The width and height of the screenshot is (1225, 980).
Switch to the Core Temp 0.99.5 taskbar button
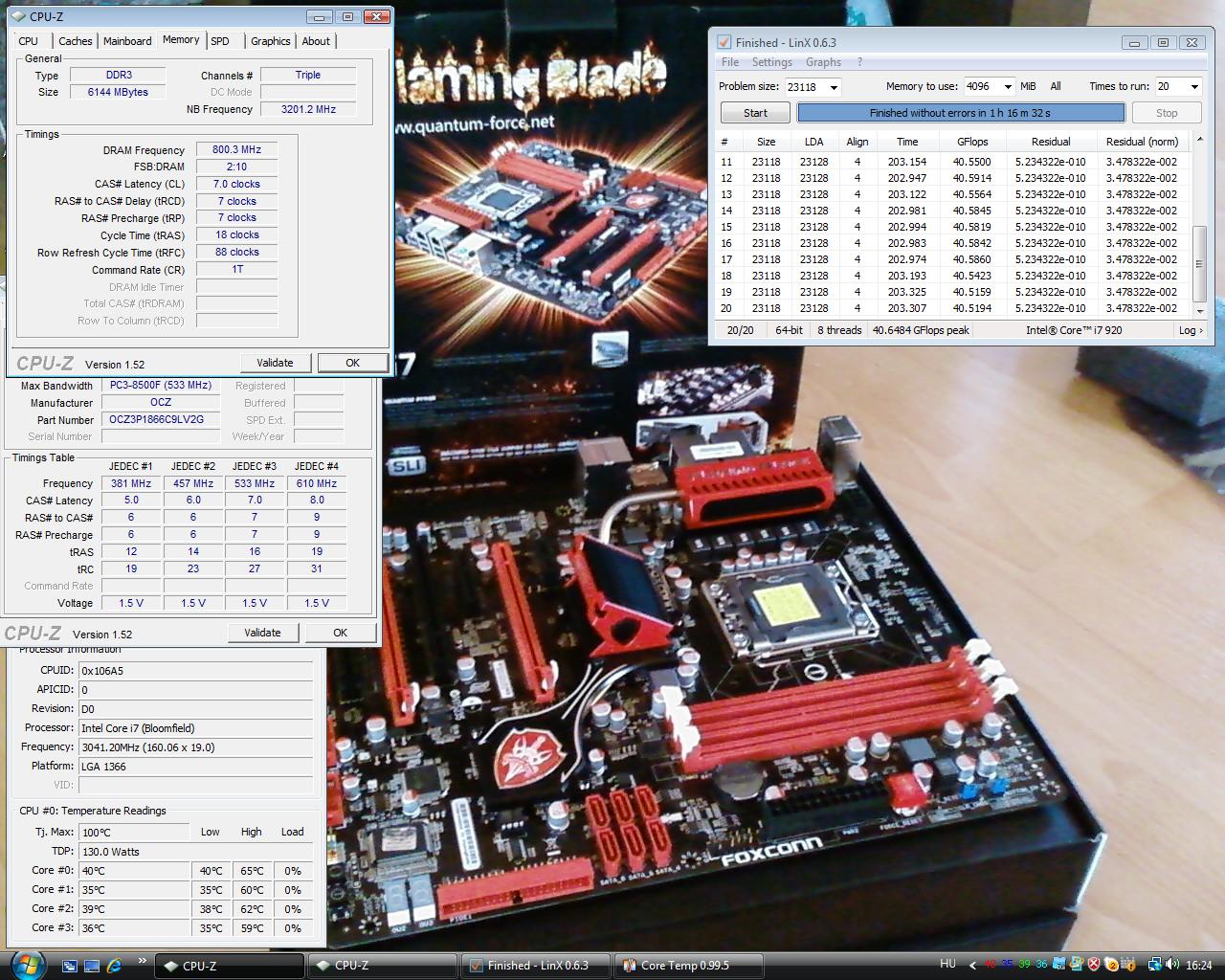689,966
